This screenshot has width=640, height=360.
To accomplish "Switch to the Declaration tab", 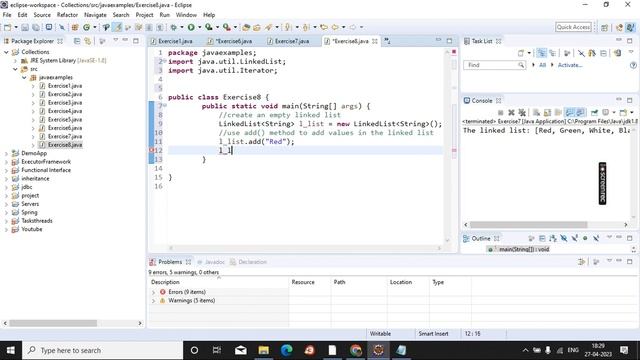I will [x=248, y=262].
